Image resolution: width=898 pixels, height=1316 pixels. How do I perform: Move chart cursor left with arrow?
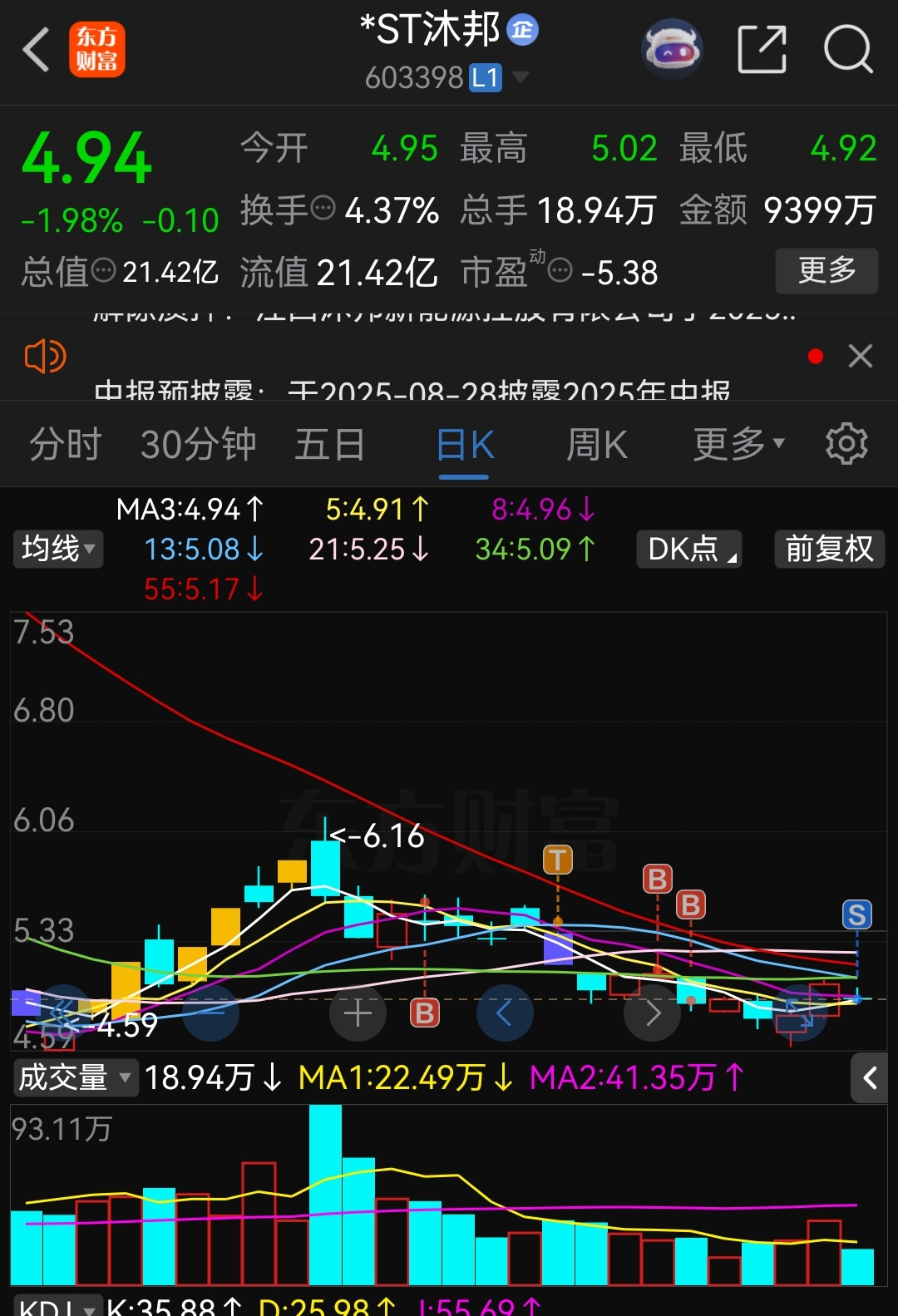point(505,1013)
